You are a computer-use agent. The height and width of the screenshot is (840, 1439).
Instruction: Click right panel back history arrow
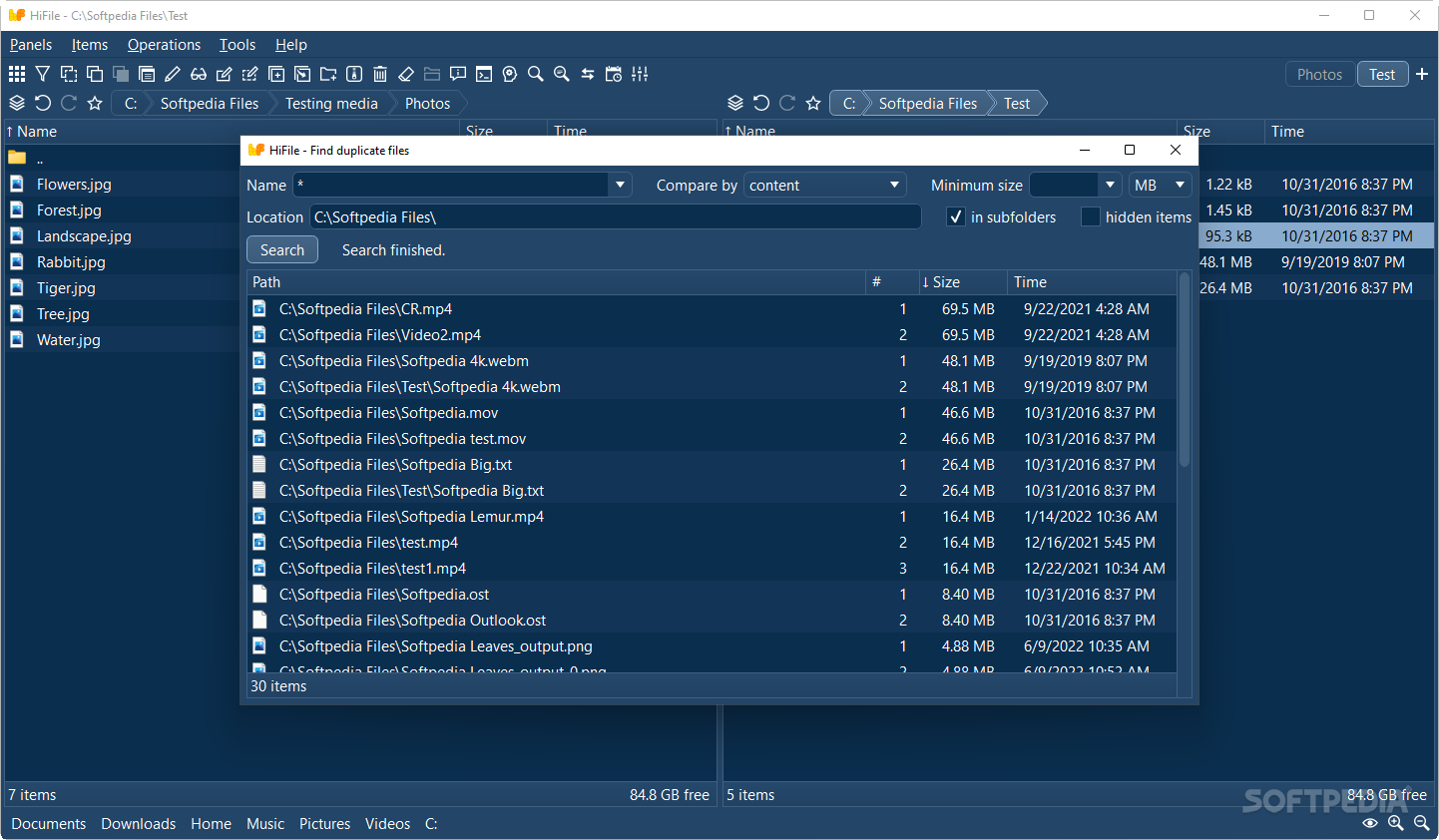[x=761, y=103]
